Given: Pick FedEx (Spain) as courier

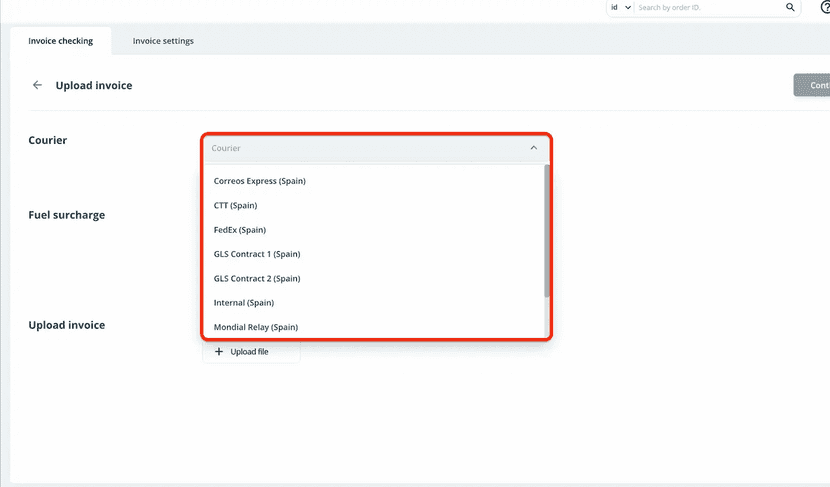Looking at the screenshot, I should [x=240, y=230].
